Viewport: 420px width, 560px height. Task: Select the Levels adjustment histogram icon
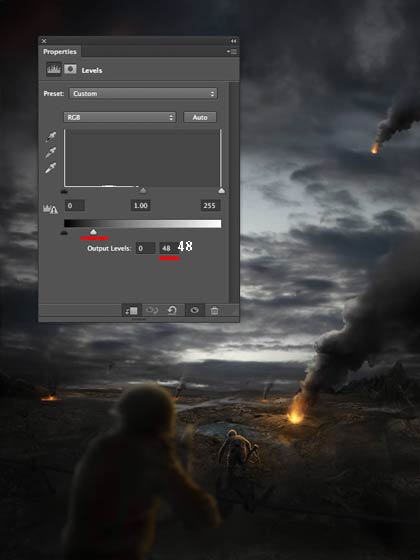pos(54,69)
